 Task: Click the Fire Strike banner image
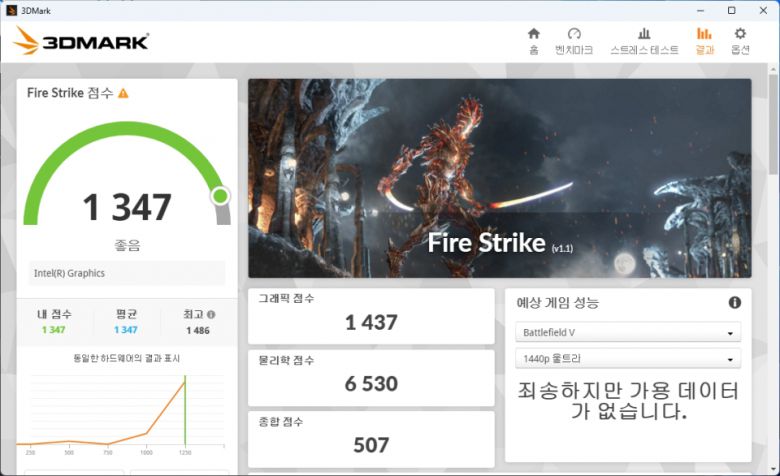pos(499,178)
